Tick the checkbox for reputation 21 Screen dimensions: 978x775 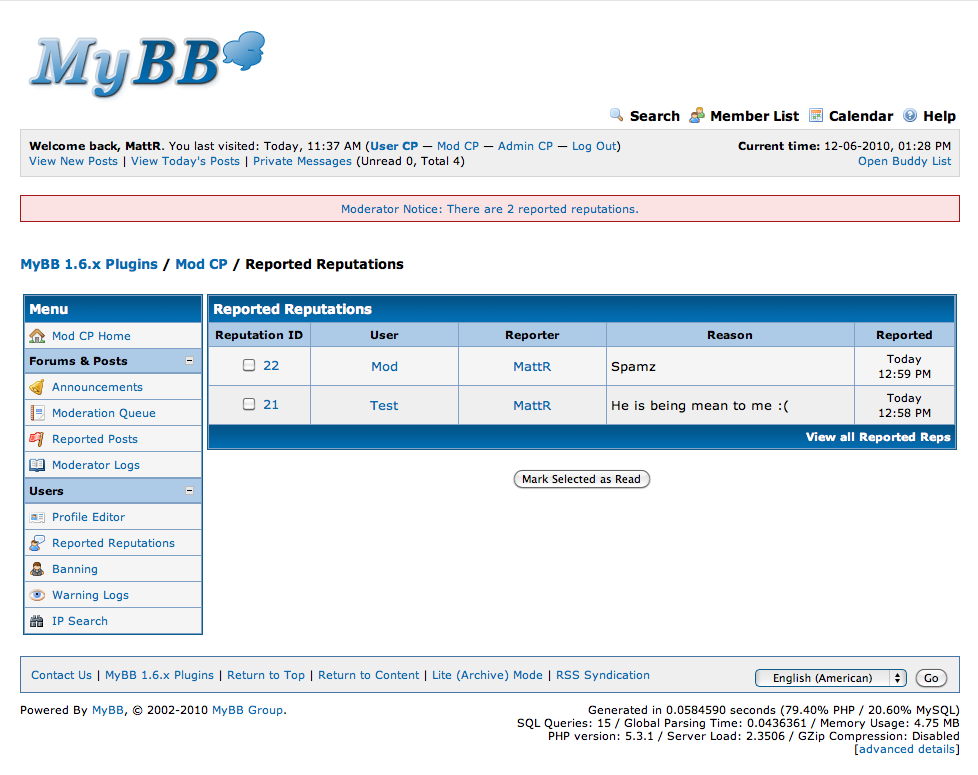[x=249, y=404]
